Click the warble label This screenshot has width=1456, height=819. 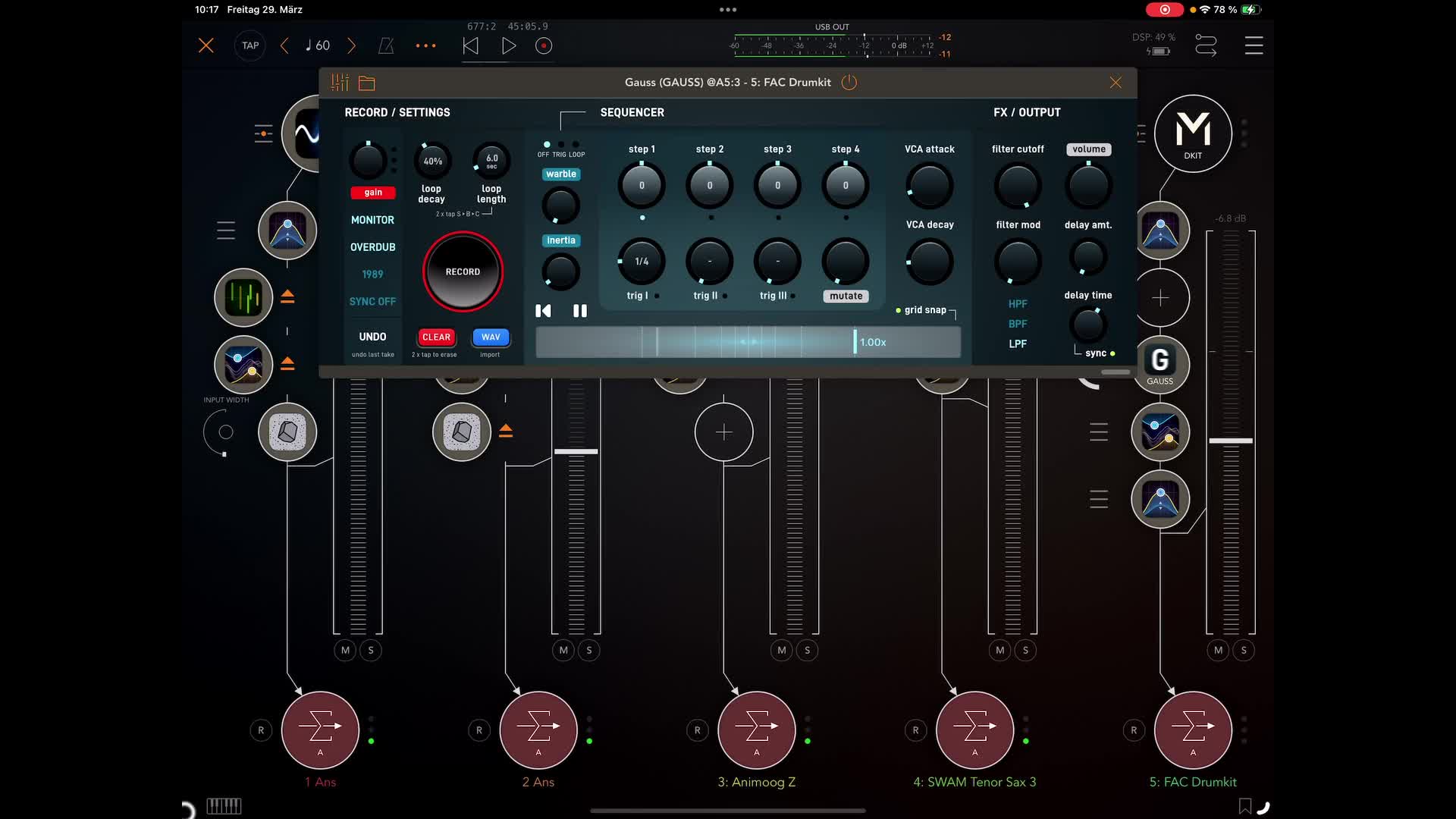(561, 174)
